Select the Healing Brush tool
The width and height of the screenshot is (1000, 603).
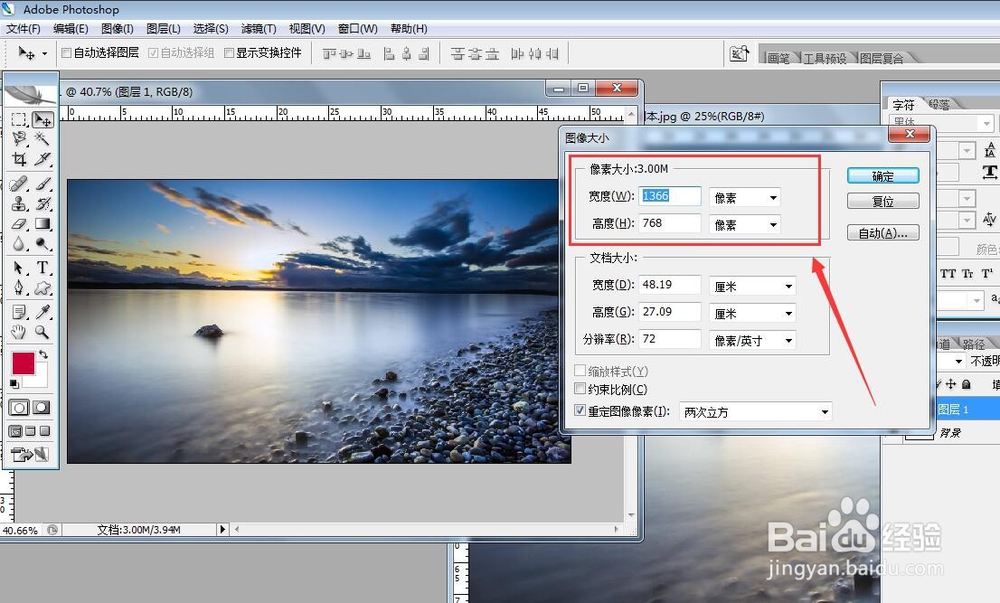click(19, 184)
